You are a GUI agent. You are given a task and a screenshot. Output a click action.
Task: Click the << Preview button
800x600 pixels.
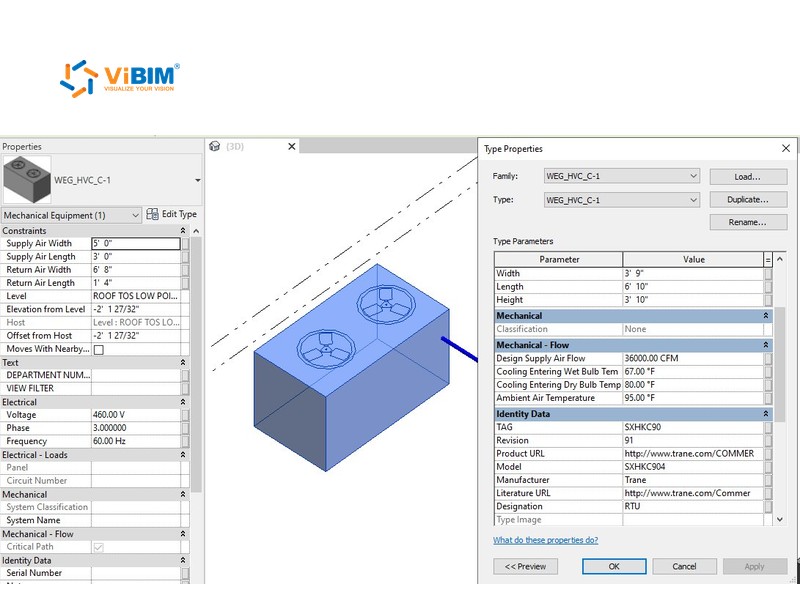(525, 566)
